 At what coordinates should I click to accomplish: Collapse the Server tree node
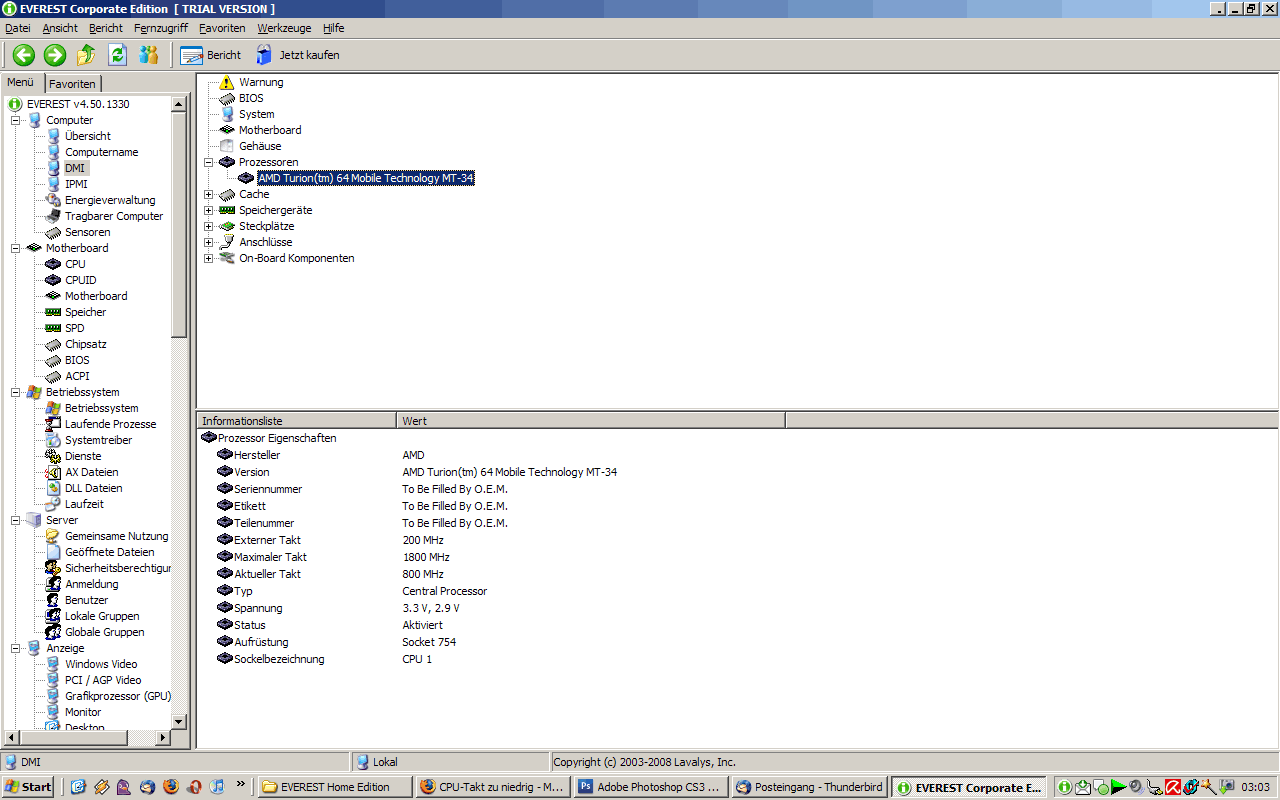tap(16, 520)
